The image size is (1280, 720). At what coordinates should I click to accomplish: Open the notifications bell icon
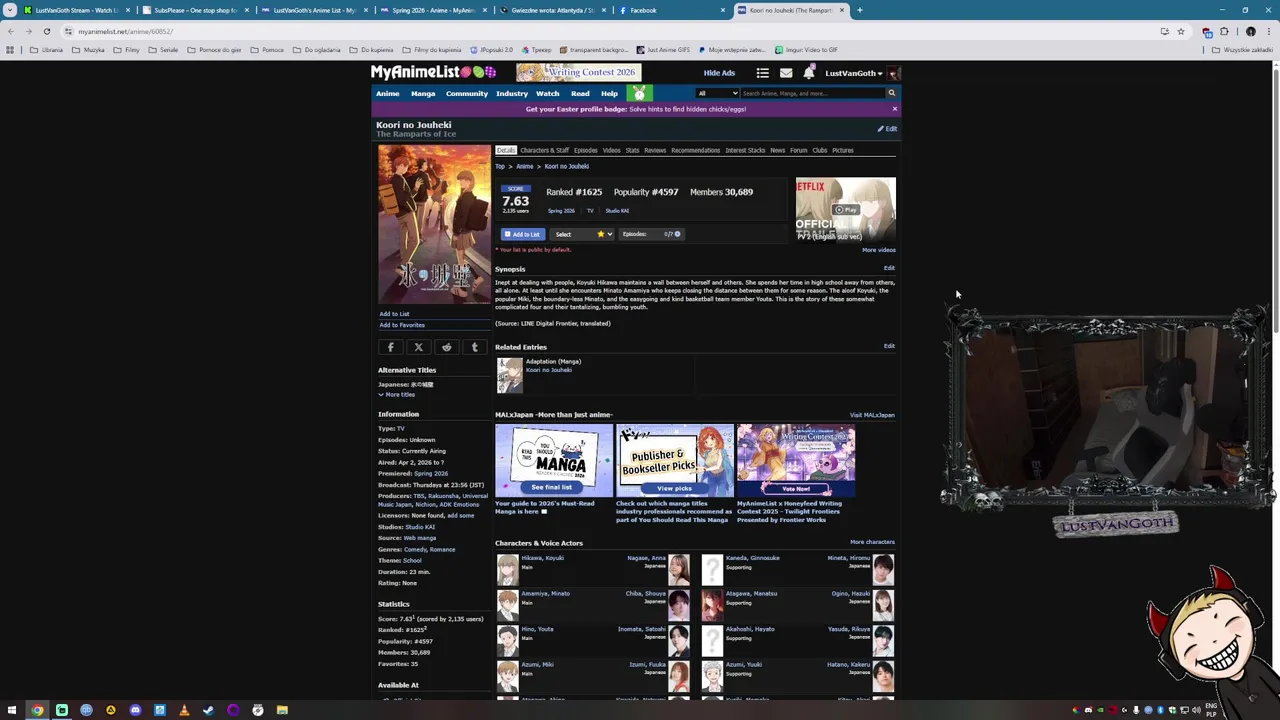point(808,73)
